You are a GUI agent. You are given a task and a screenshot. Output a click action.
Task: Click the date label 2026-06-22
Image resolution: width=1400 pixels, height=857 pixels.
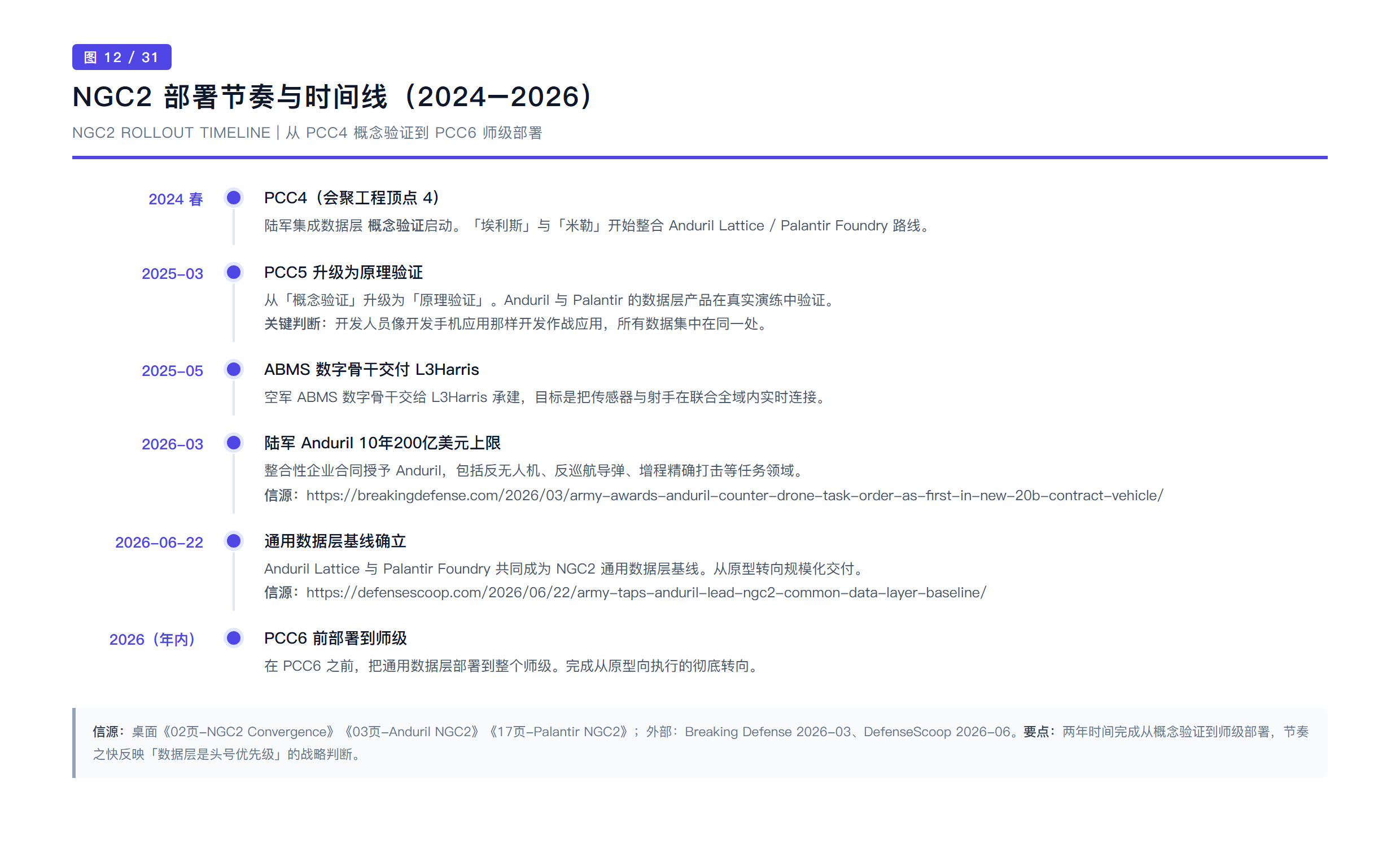159,543
